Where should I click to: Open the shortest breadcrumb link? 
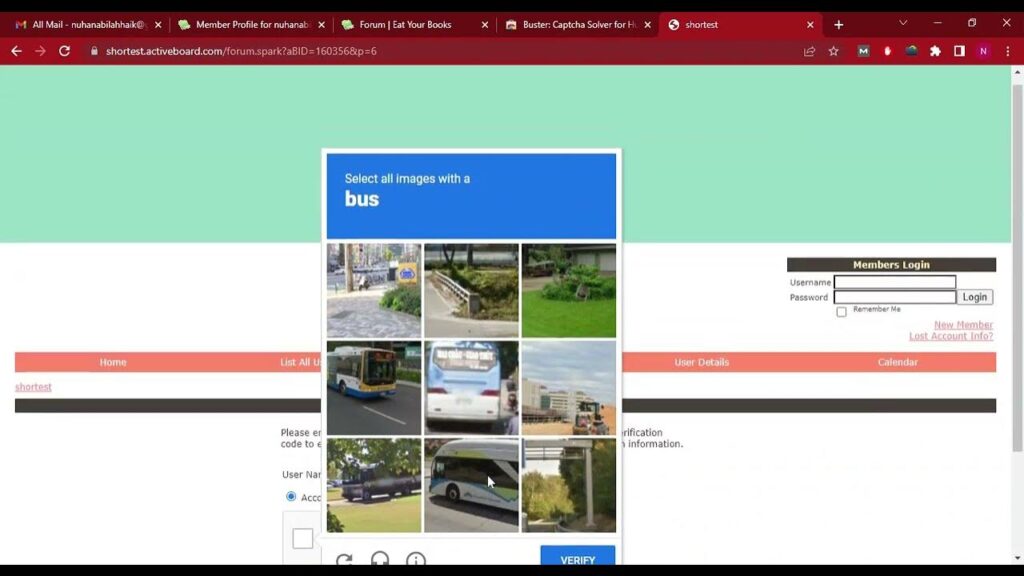pyautogui.click(x=33, y=387)
